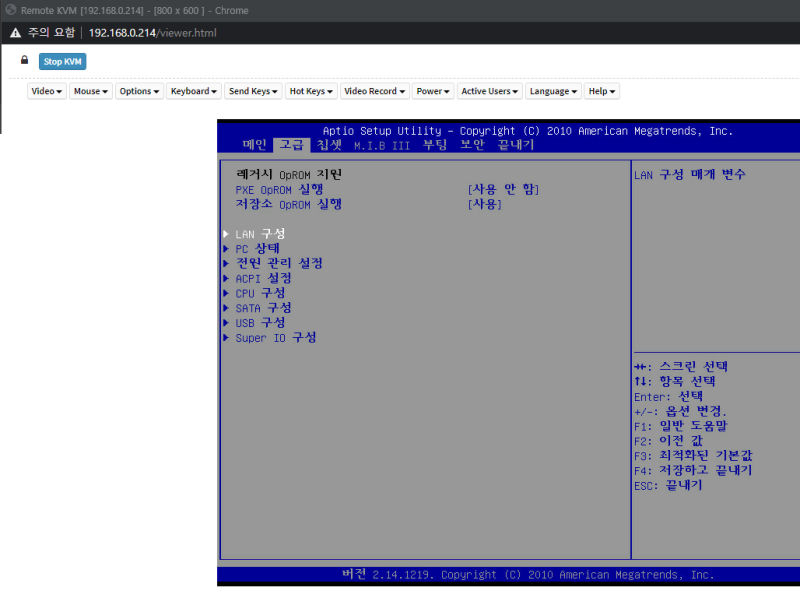Viewport: 800px width, 605px height.
Task: Click the security warning icon in address bar
Action: [x=14, y=31]
